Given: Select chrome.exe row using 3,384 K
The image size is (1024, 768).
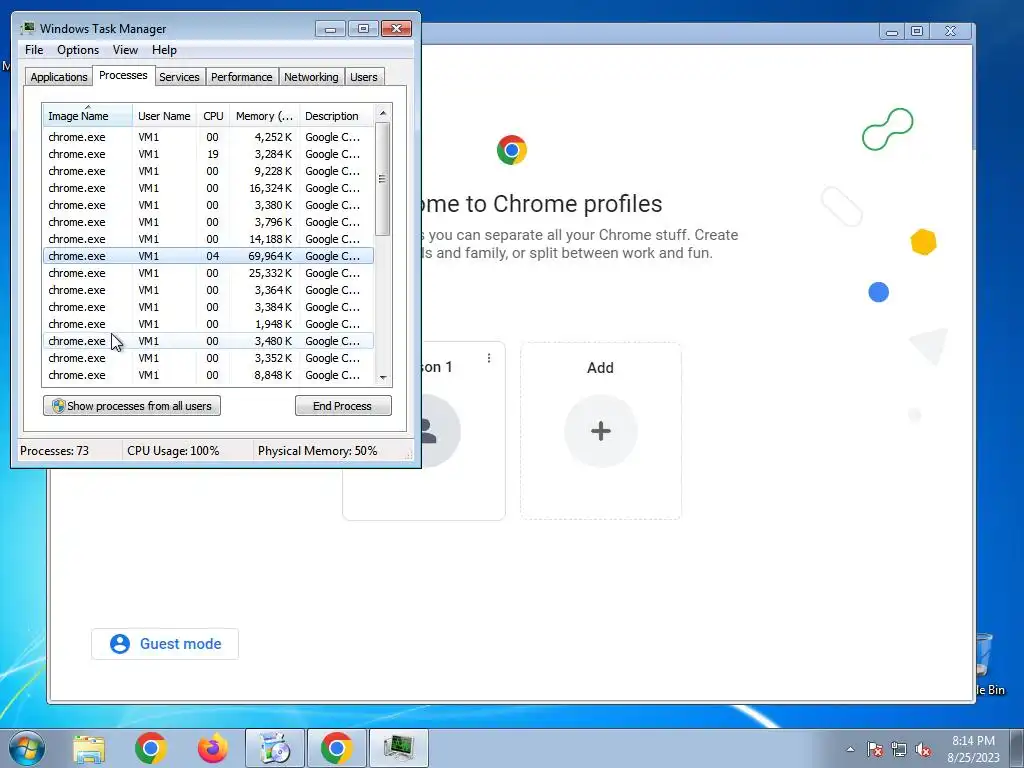Looking at the screenshot, I should click(208, 307).
